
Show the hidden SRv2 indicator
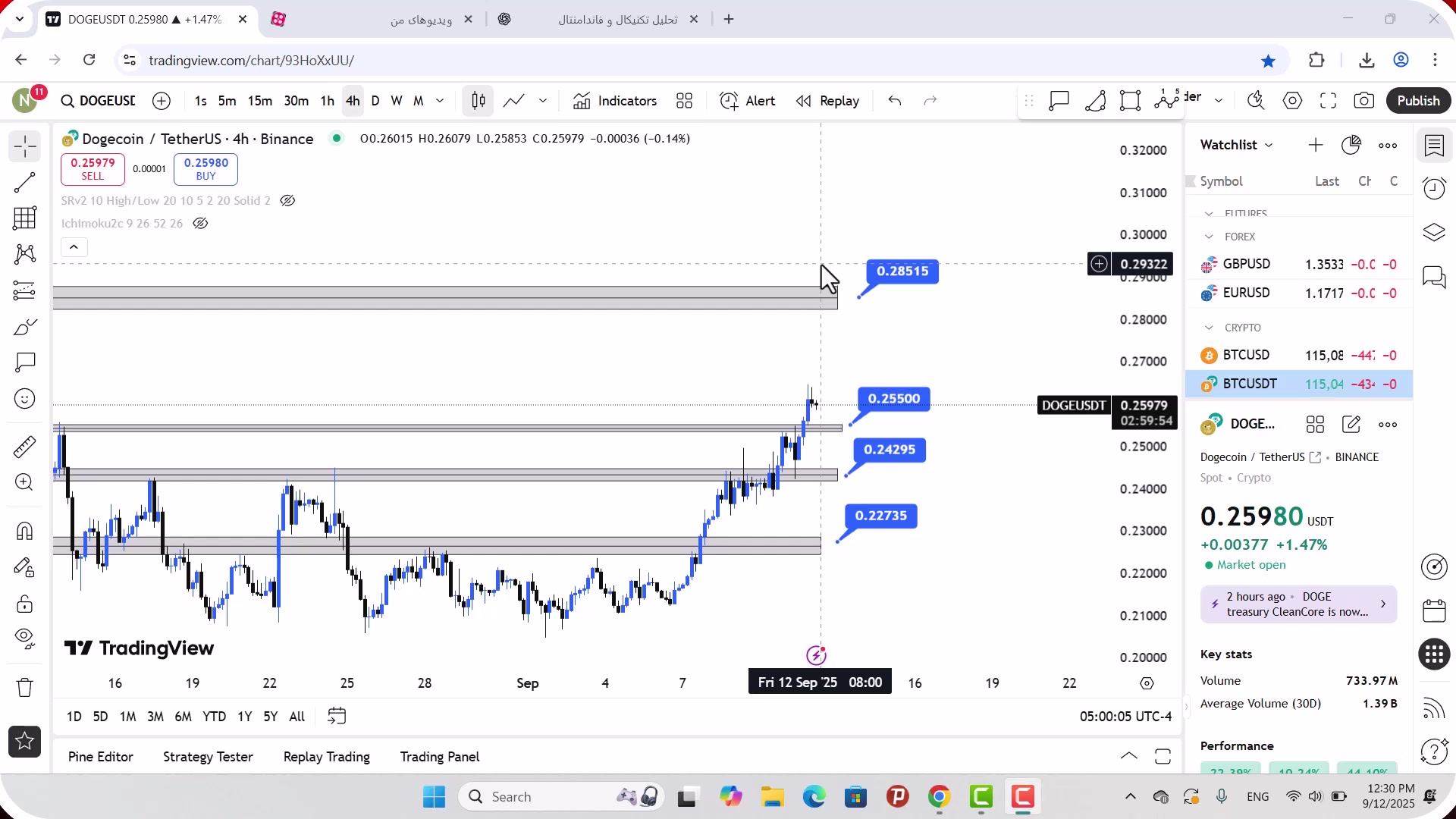point(287,201)
